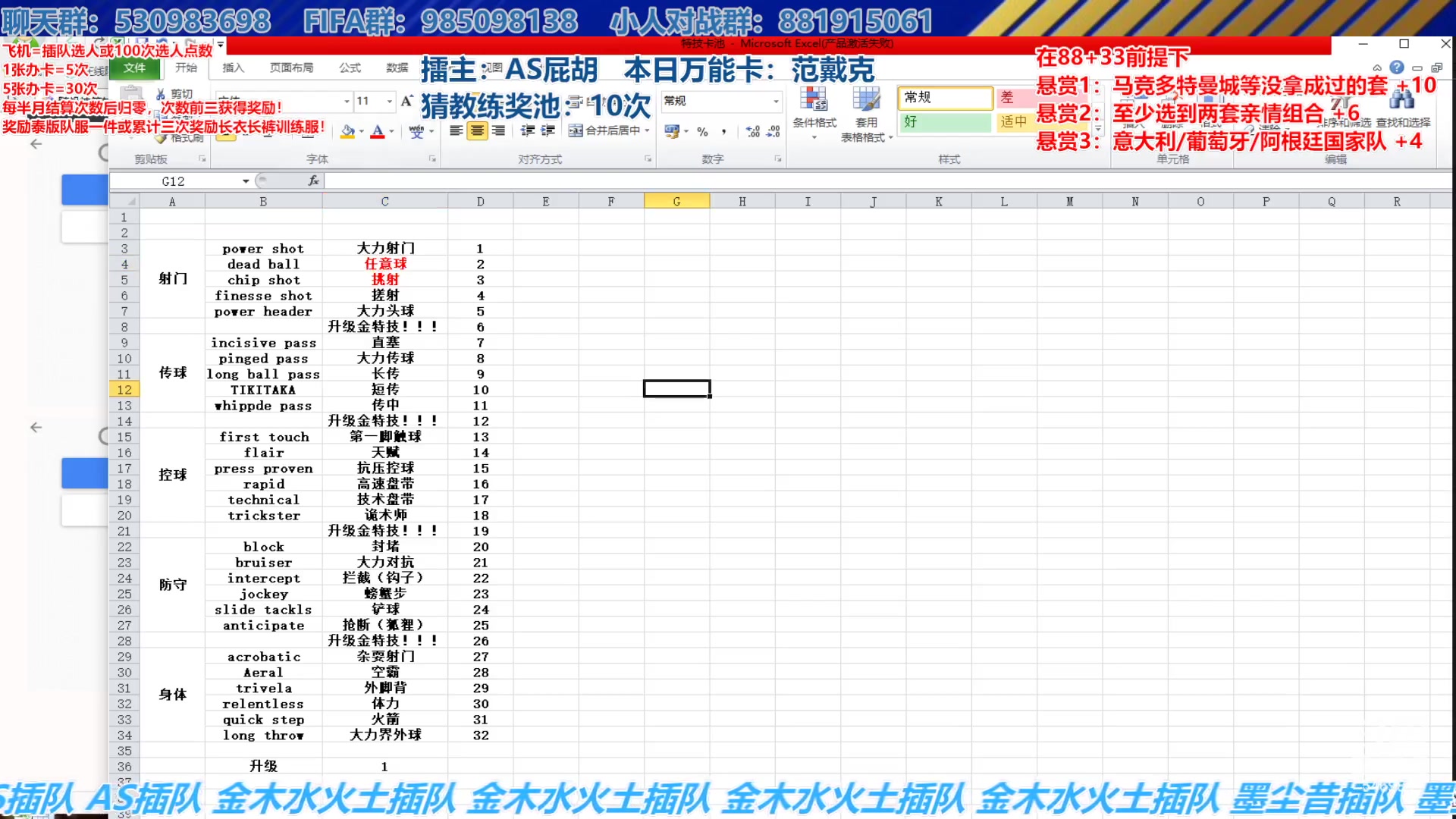Click the phonetic guide wén icon

point(416,131)
